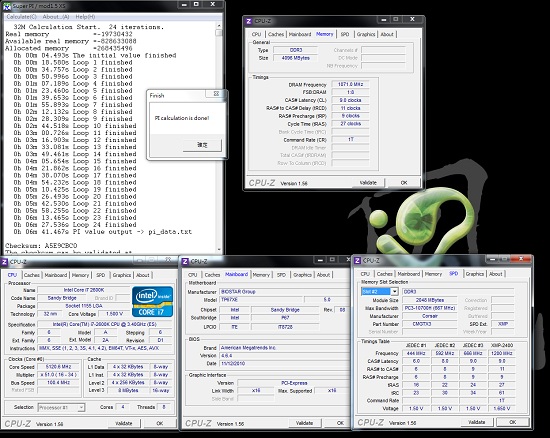Open Graphics tab in Memory window
This screenshot has width=550, height=438.
pos(366,34)
